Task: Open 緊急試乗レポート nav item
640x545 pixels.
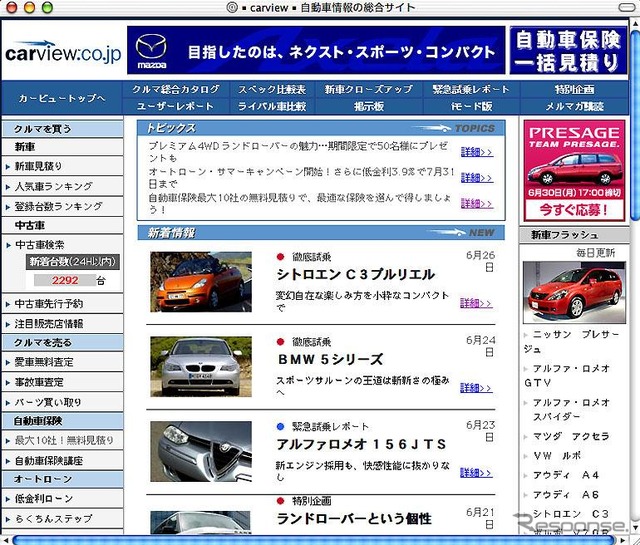Action: [x=471, y=89]
